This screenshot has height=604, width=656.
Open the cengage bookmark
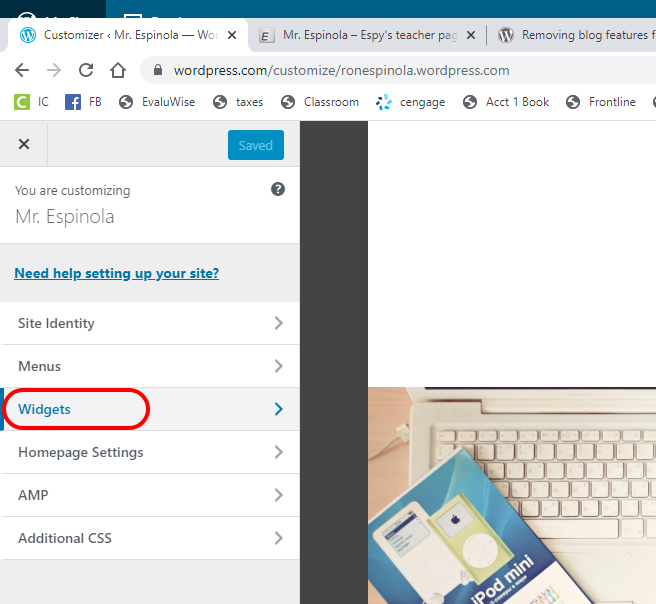411,102
